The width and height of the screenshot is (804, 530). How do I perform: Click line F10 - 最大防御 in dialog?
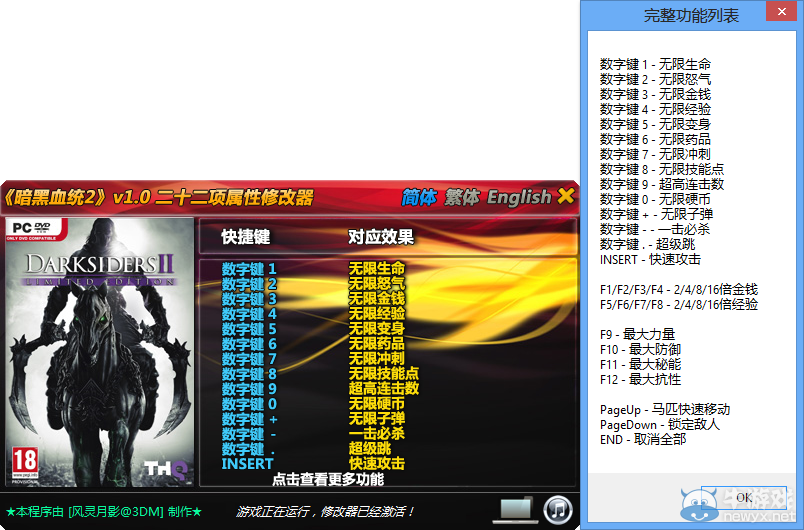pyautogui.click(x=640, y=349)
